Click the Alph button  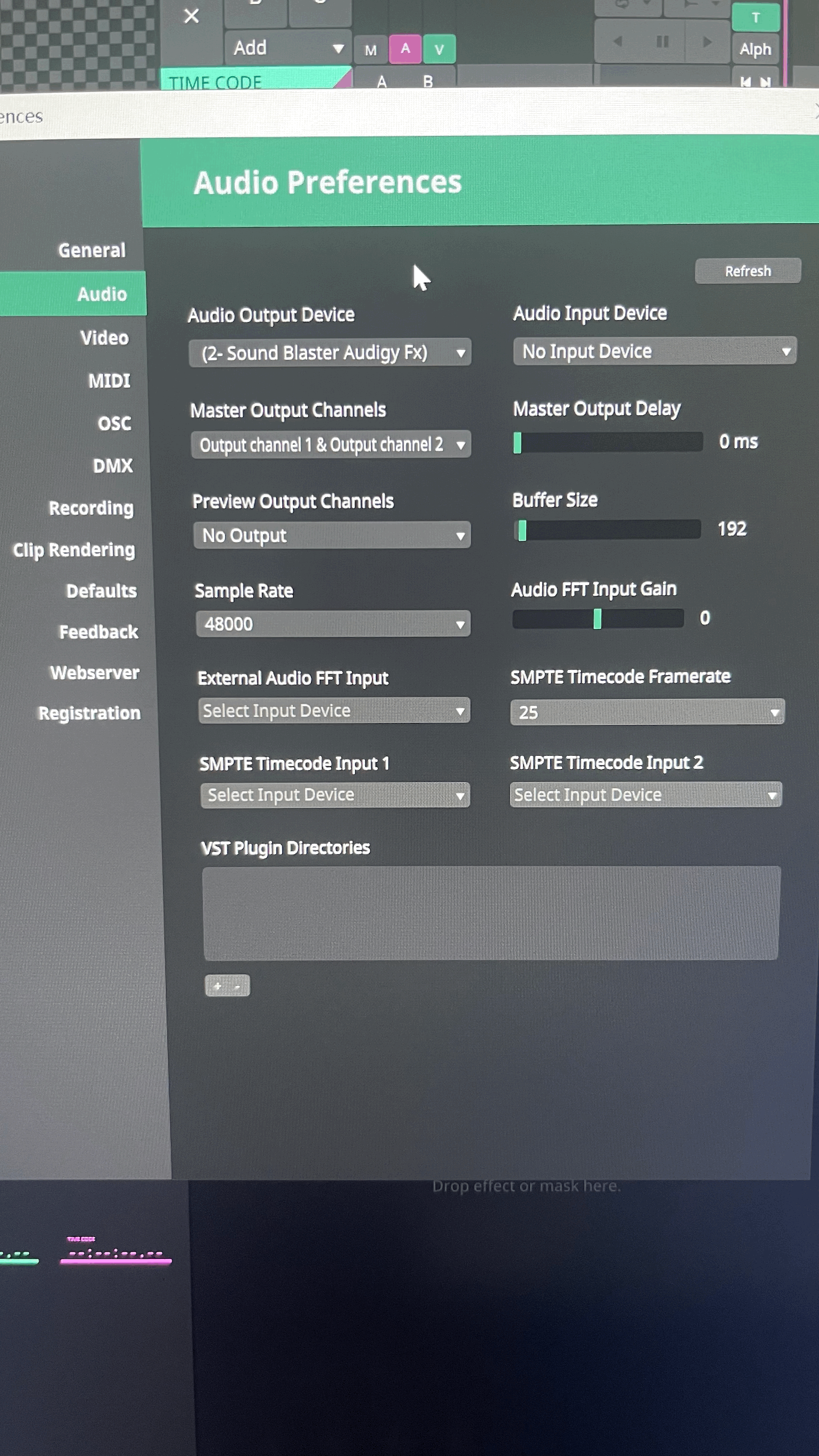(755, 50)
